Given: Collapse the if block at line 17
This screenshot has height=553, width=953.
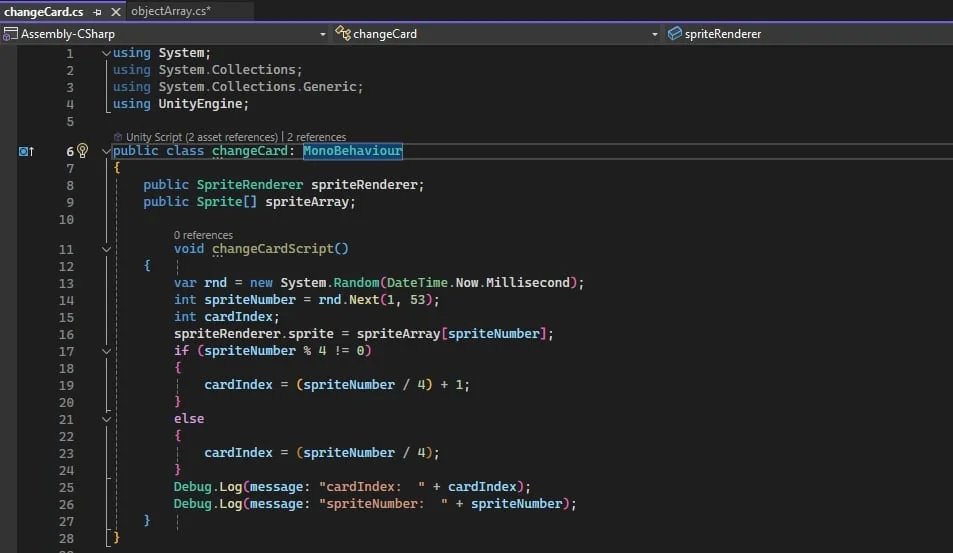Looking at the screenshot, I should pyautogui.click(x=106, y=351).
